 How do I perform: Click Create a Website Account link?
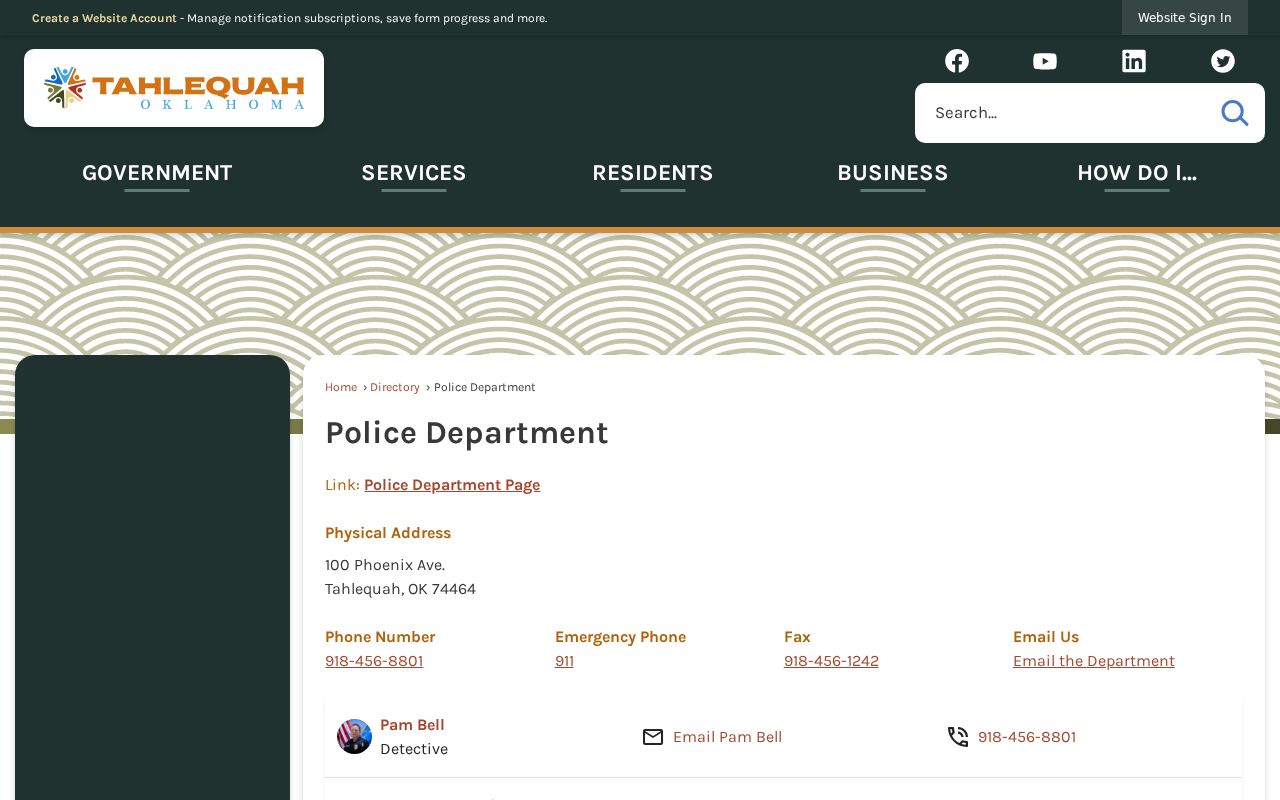tap(104, 18)
